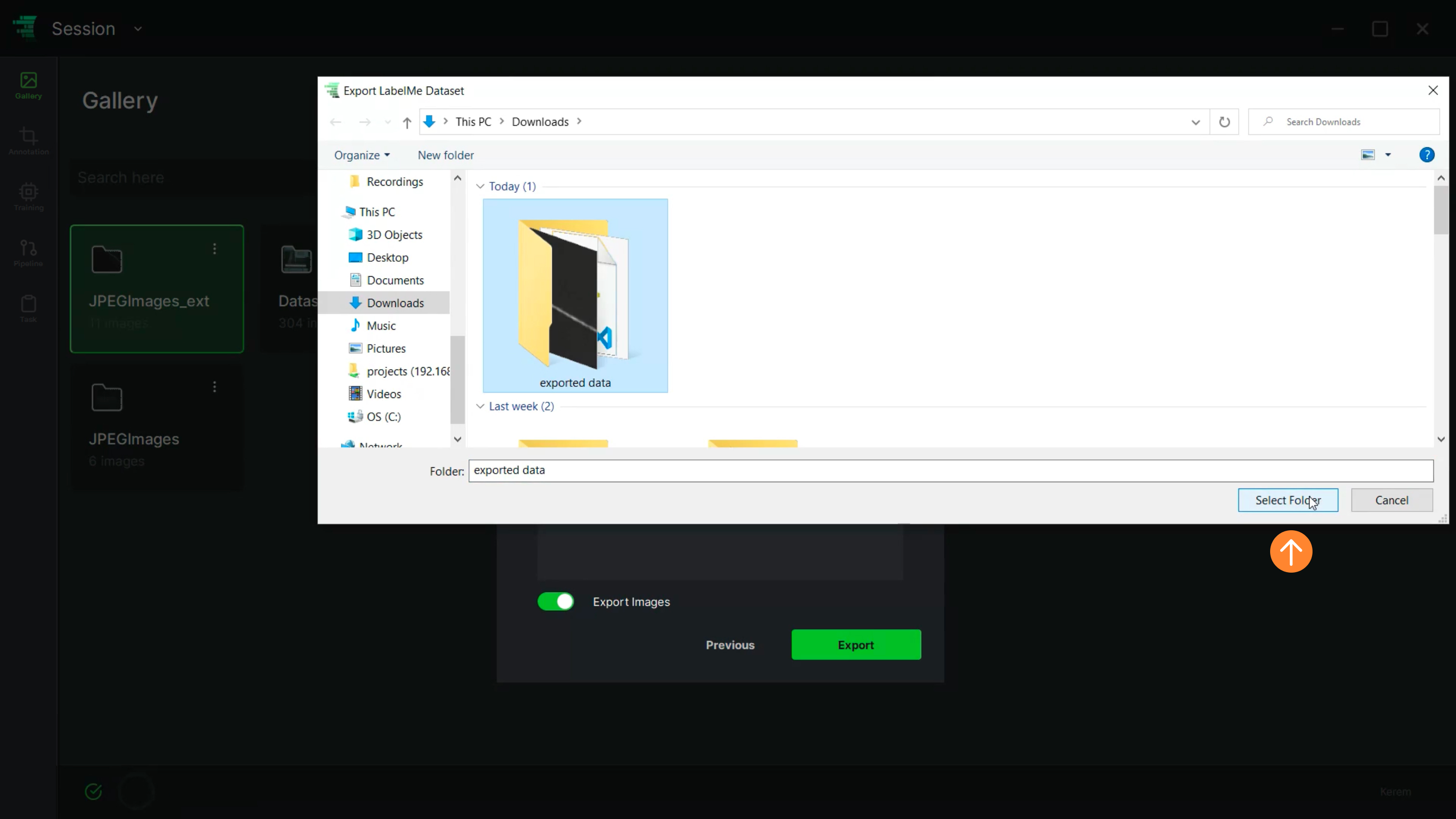Click the app logo next to Session
Image resolution: width=1456 pixels, height=819 pixels.
[x=25, y=28]
